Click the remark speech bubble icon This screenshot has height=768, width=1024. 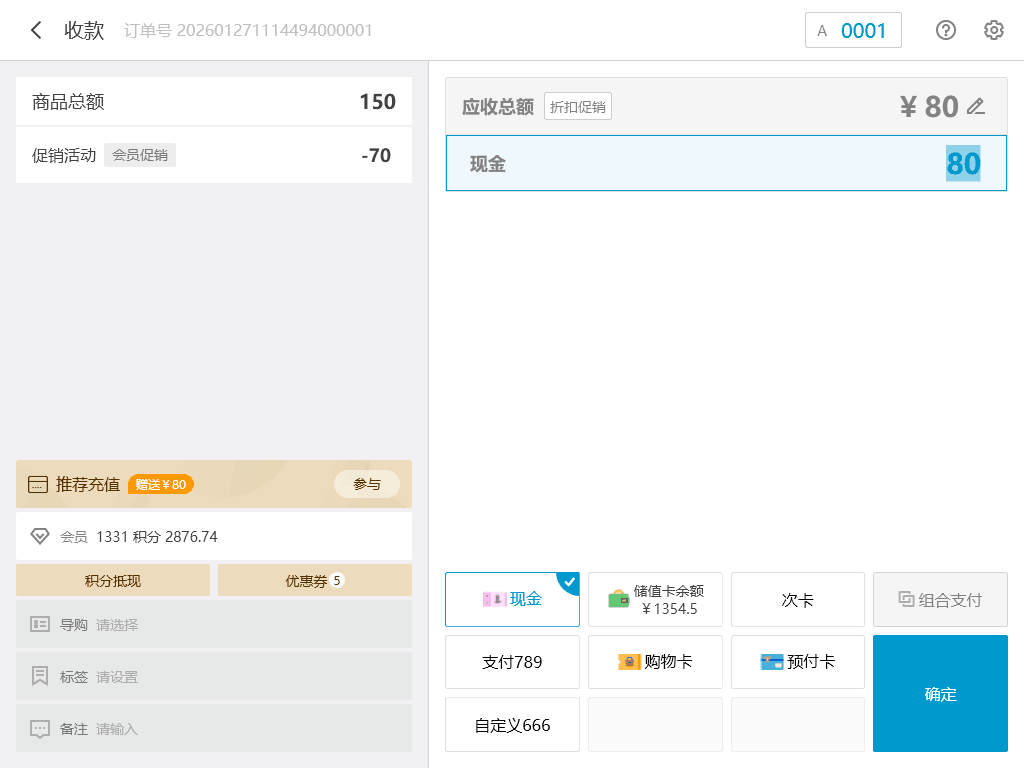[40, 729]
